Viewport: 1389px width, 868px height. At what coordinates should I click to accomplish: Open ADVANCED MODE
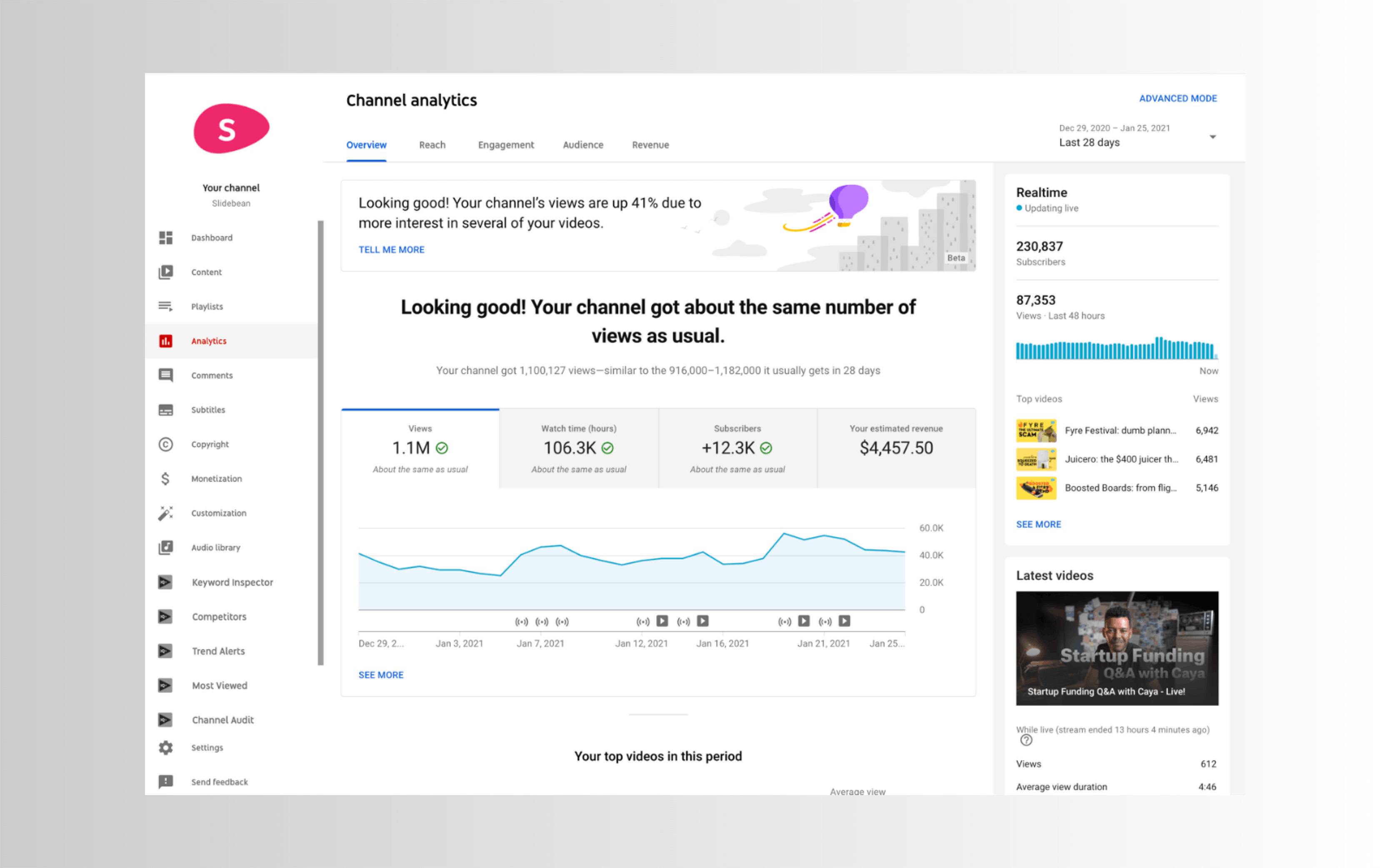coord(1178,97)
